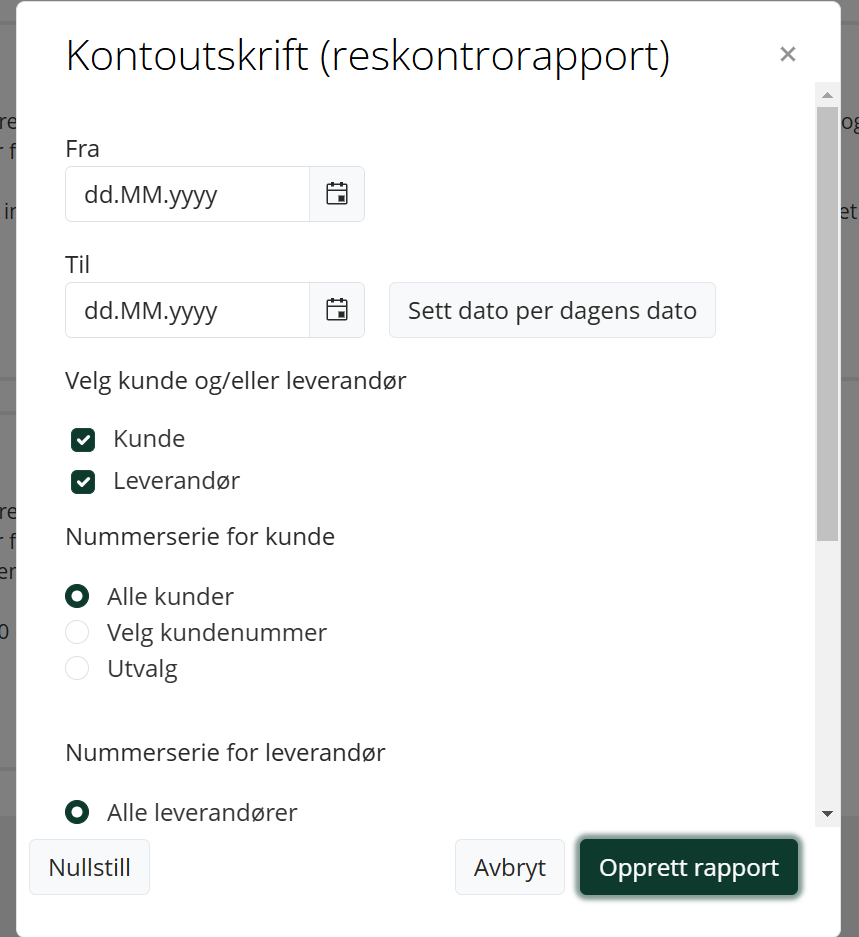Viewport: 859px width, 937px height.
Task: Click the Velg kunde og/eller leverandør label
Action: (236, 381)
